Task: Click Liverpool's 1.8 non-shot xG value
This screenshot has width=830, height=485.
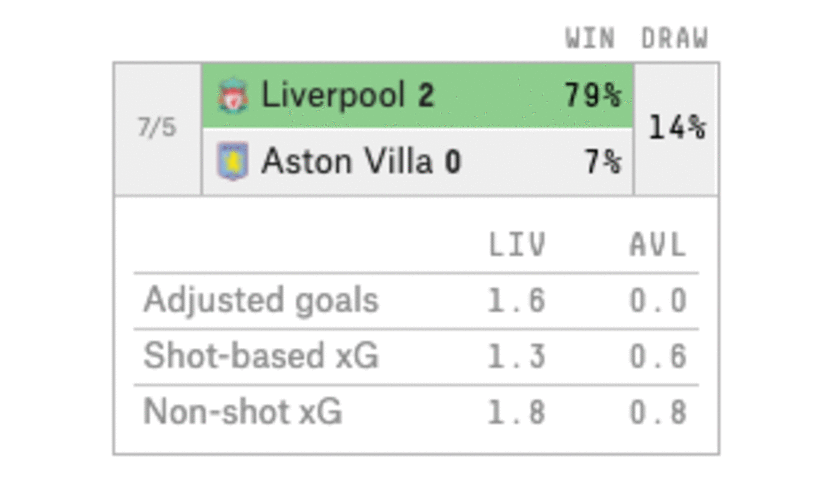Action: tap(516, 412)
